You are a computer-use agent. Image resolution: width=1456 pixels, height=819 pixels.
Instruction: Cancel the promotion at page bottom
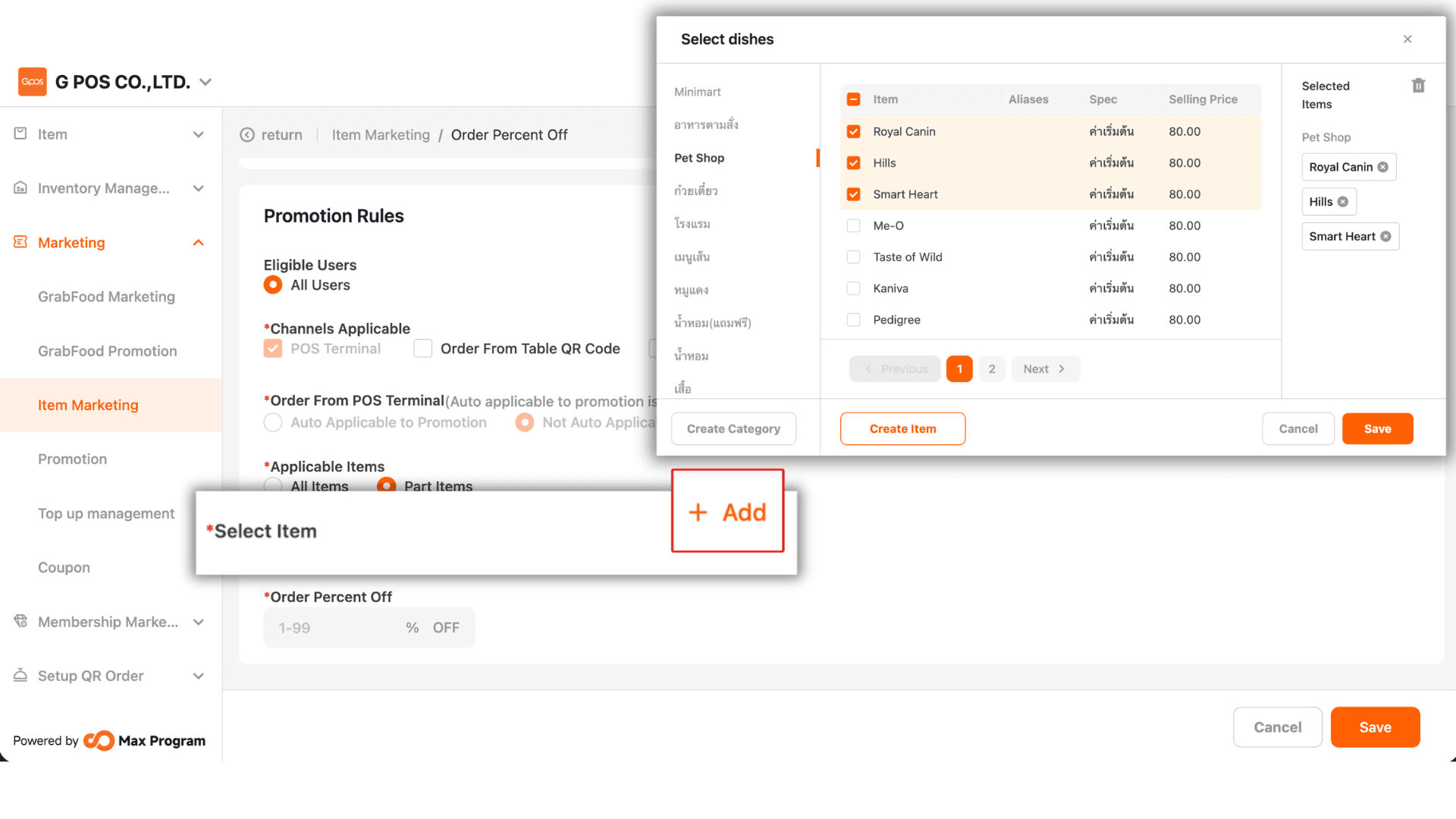pos(1277,727)
